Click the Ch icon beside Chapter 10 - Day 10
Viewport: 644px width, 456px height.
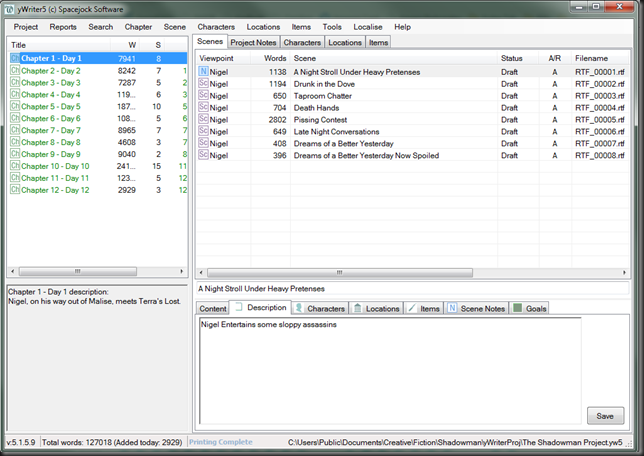pyautogui.click(x=15, y=166)
